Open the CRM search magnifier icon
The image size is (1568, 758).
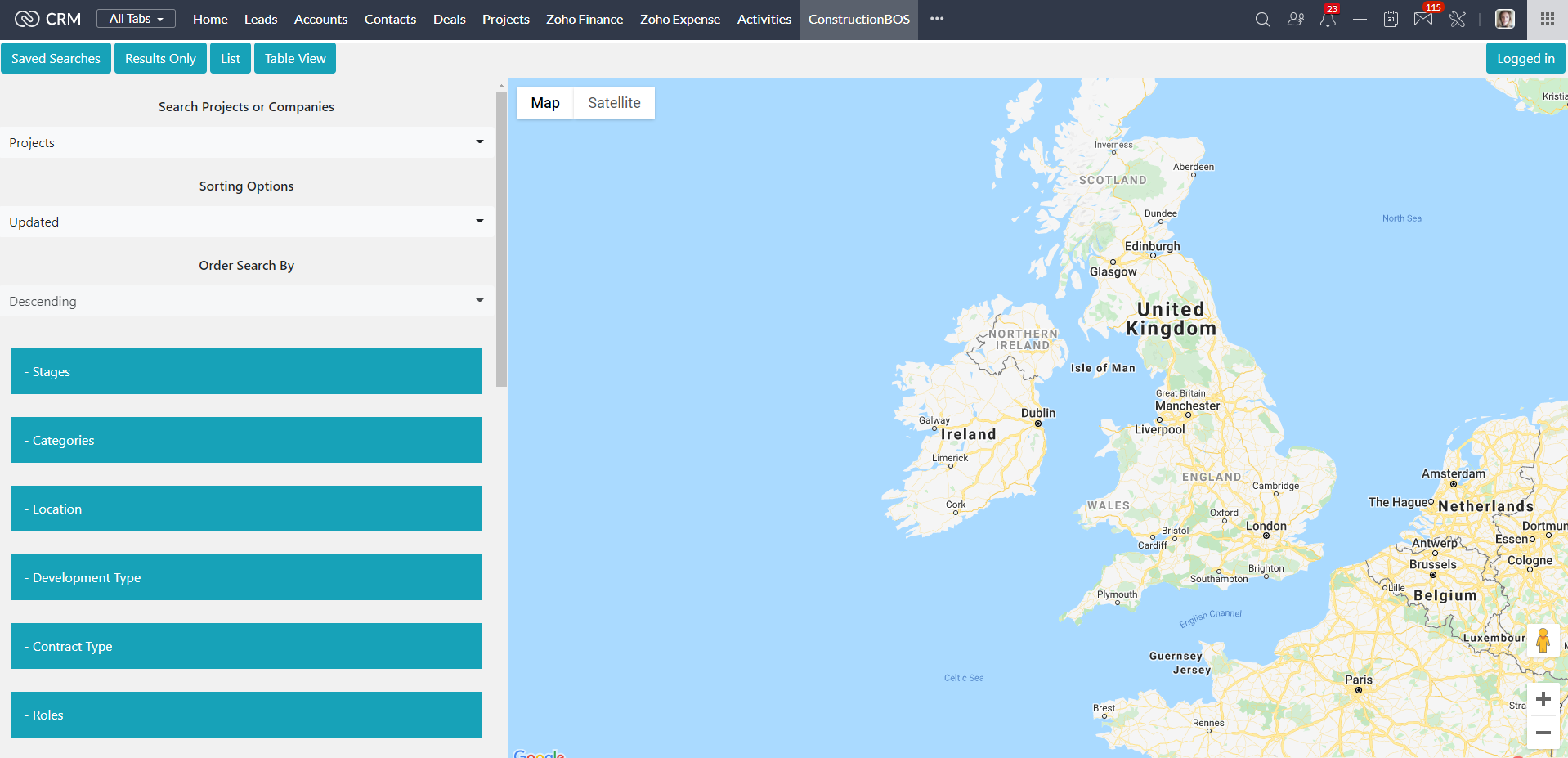pos(1262,19)
